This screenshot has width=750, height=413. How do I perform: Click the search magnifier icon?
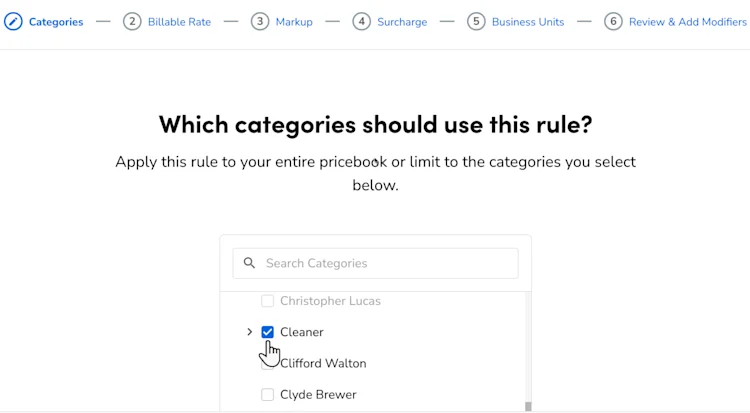coord(249,263)
